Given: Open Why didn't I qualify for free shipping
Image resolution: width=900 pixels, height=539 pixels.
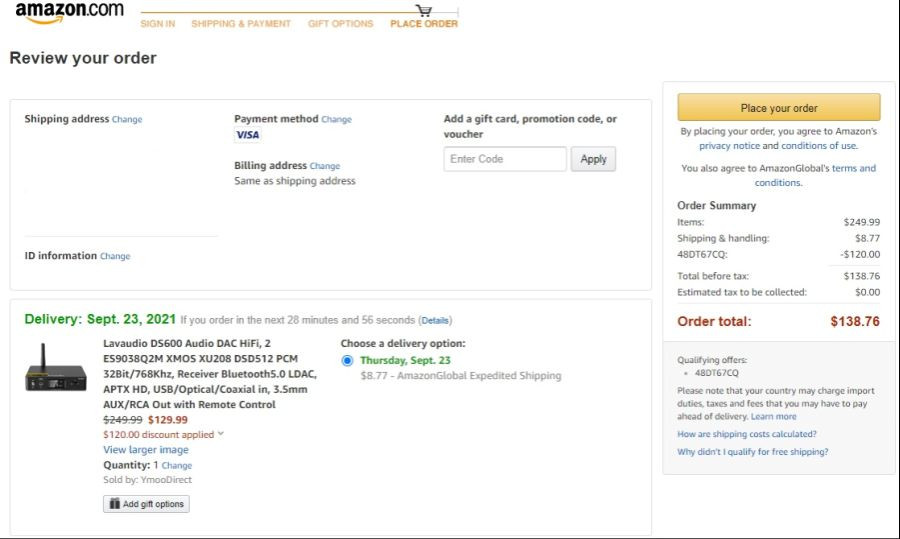Looking at the screenshot, I should (x=752, y=452).
